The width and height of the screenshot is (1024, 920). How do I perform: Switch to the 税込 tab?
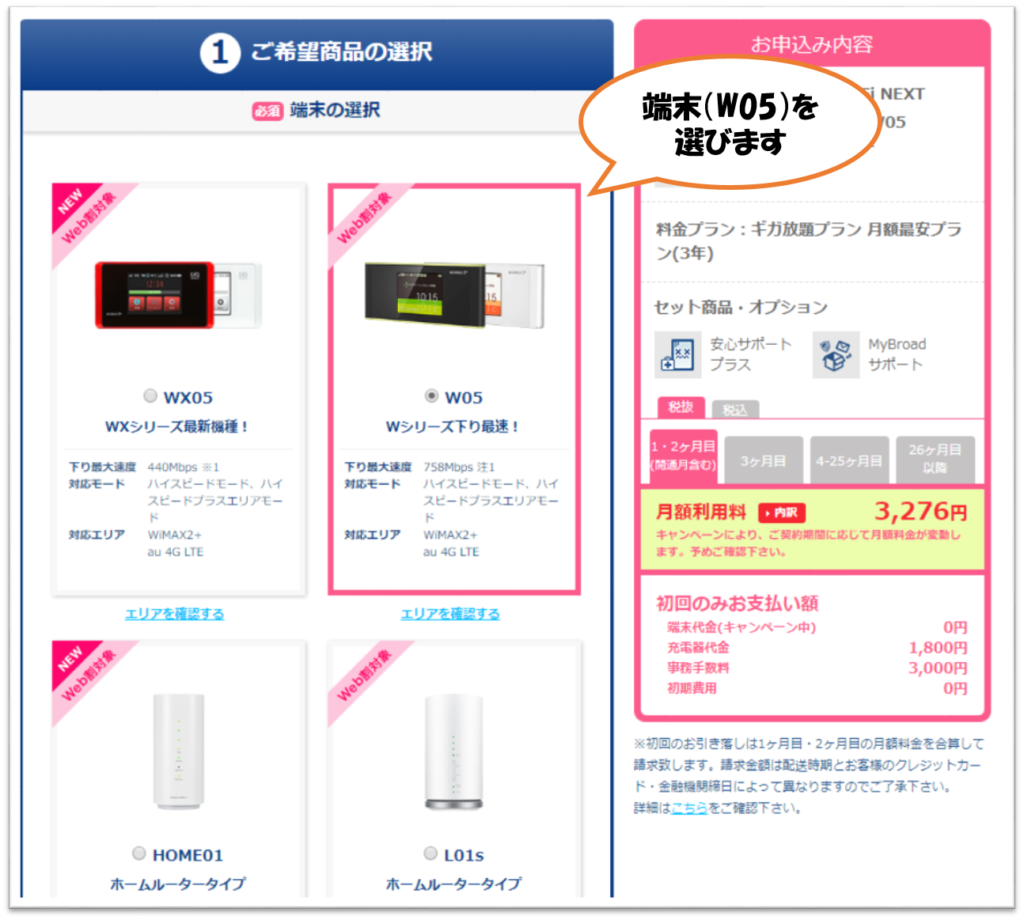pyautogui.click(x=735, y=409)
